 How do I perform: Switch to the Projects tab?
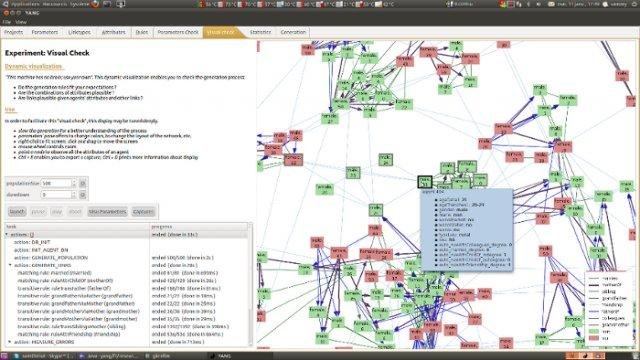[x=13, y=32]
